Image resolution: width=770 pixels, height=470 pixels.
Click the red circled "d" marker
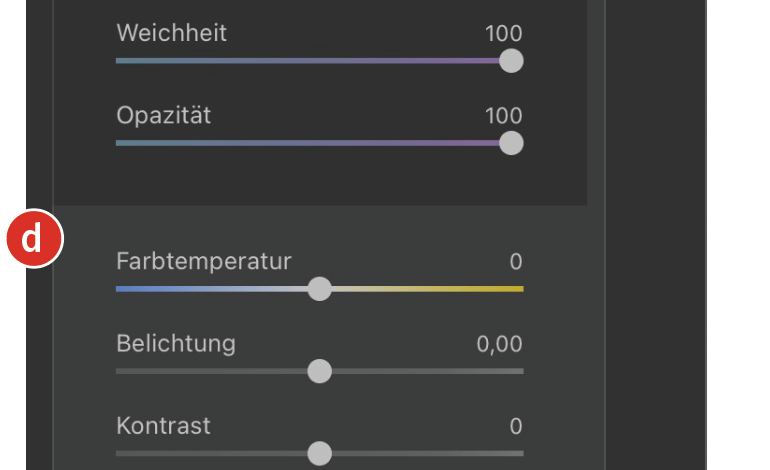click(x=34, y=240)
